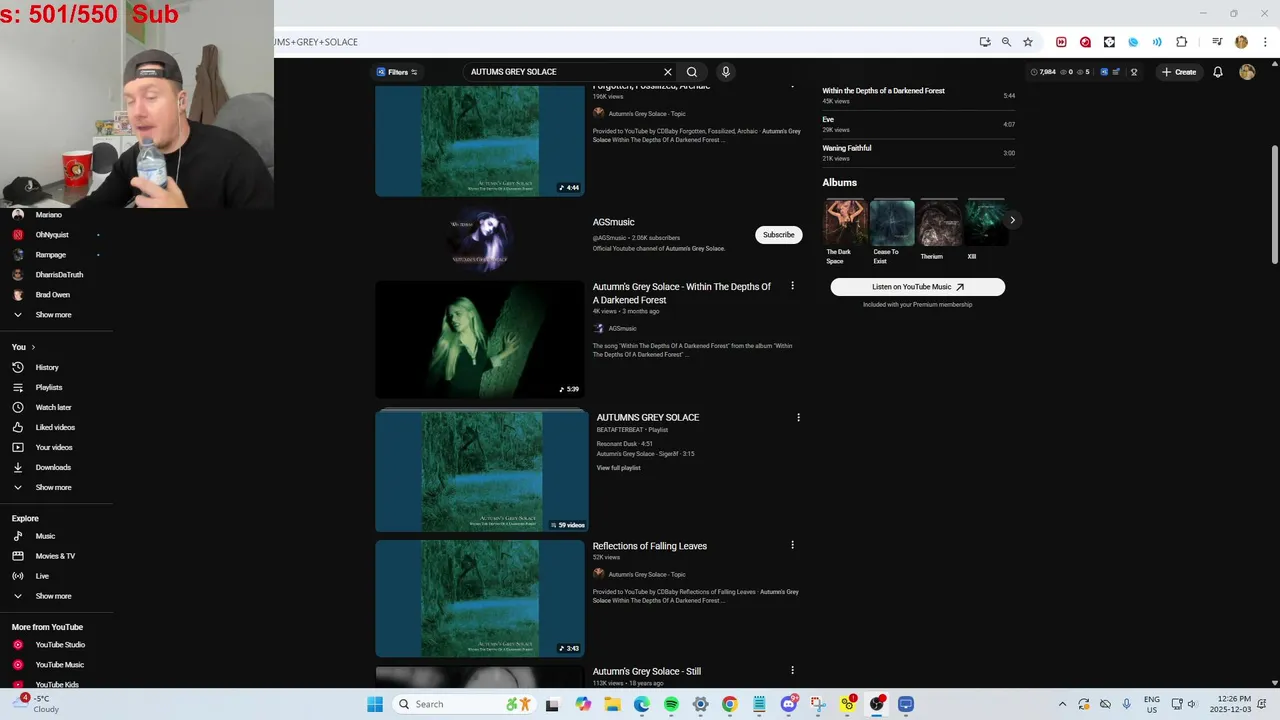The height and width of the screenshot is (720, 1280).
Task: Click the blue sound-wave extension icon
Action: [x=1157, y=42]
